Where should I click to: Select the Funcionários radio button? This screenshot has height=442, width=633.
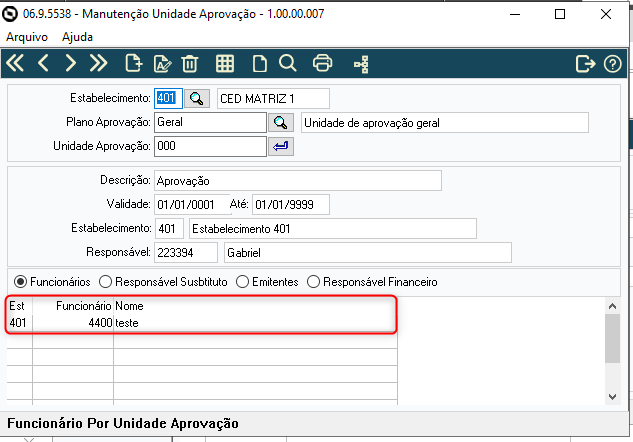point(20,282)
